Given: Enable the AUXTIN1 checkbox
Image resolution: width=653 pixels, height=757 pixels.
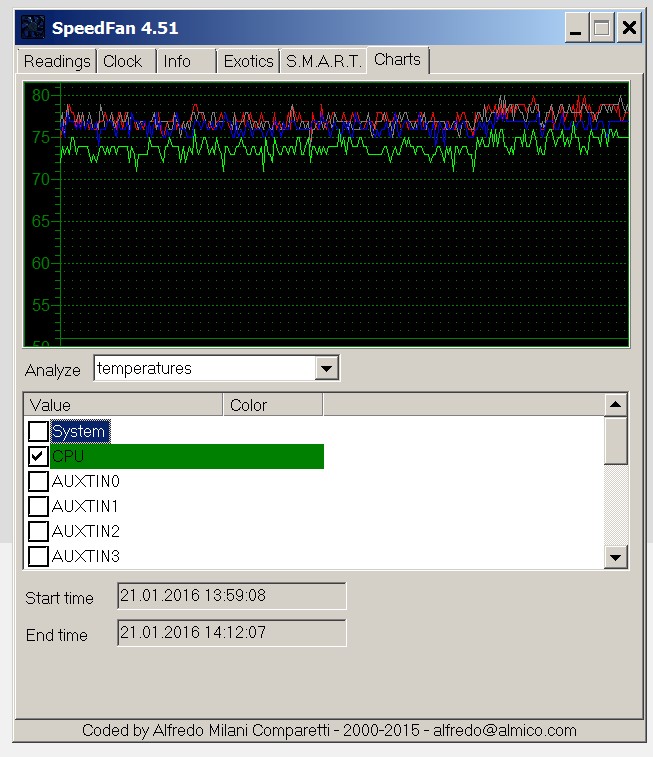Looking at the screenshot, I should point(38,506).
